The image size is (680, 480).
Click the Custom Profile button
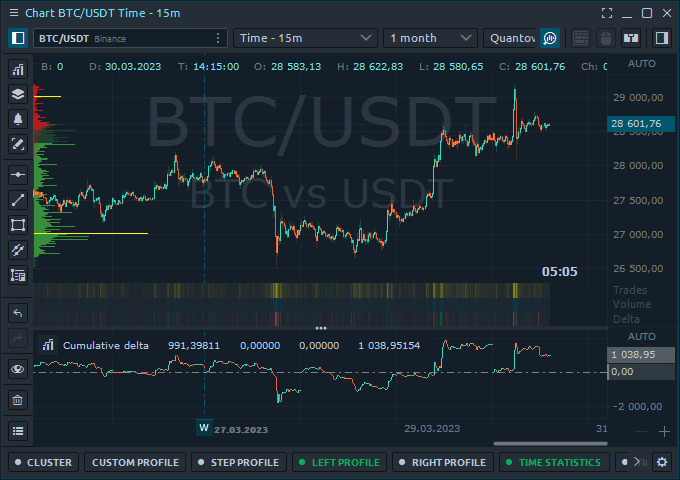click(x=135, y=462)
